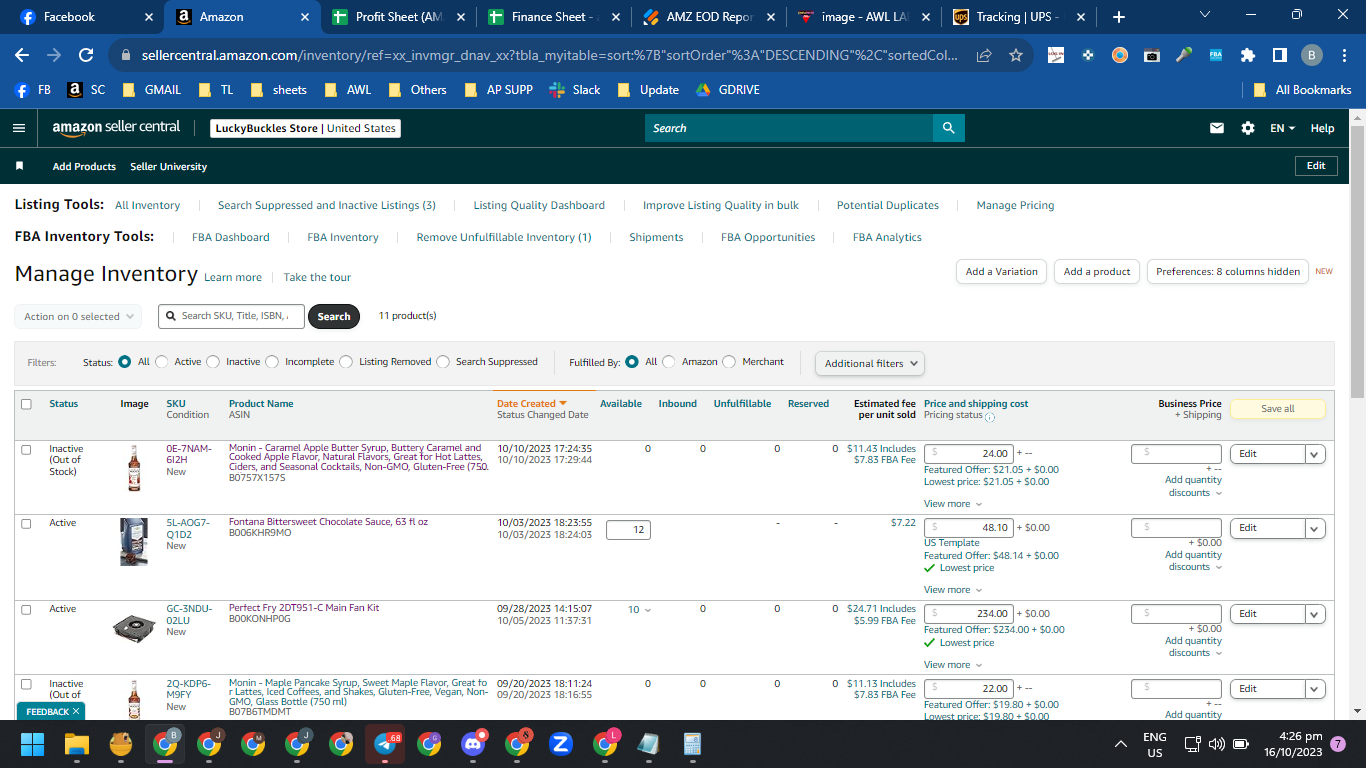
Task: Open File Explorer from the taskbar
Action: (77, 744)
